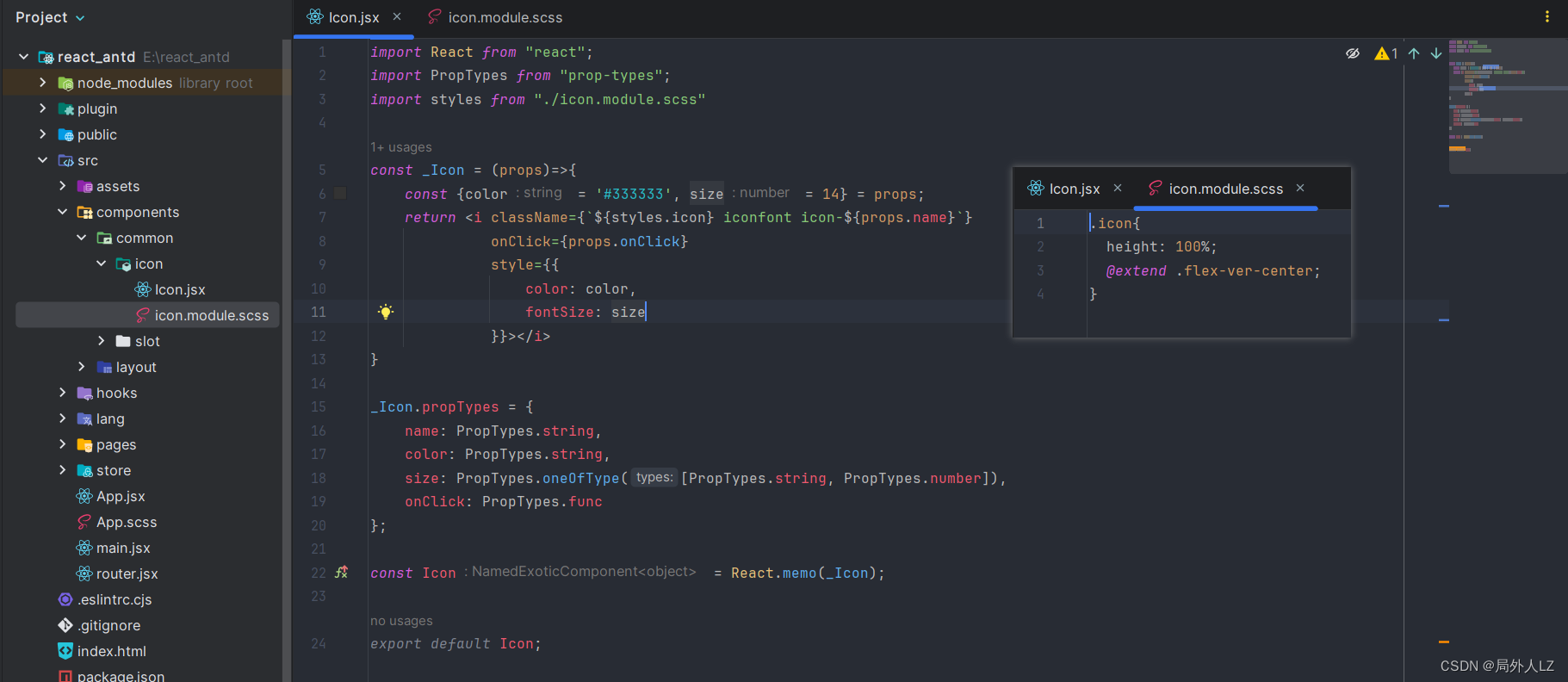
Task: Expand the plugin folder
Action: 43,108
